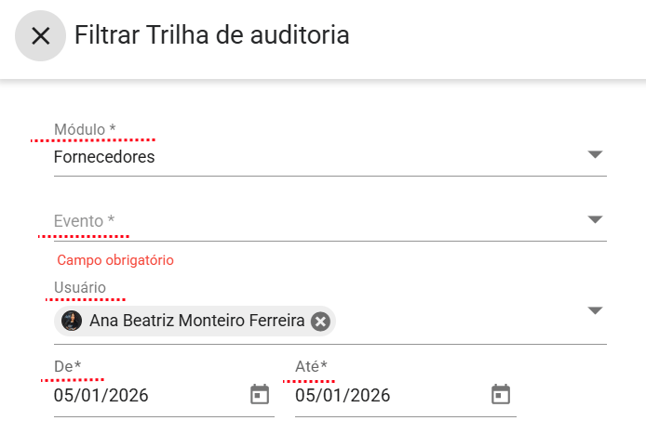This screenshot has height=447, width=646.
Task: Open calendar picker for De date
Action: 259,395
